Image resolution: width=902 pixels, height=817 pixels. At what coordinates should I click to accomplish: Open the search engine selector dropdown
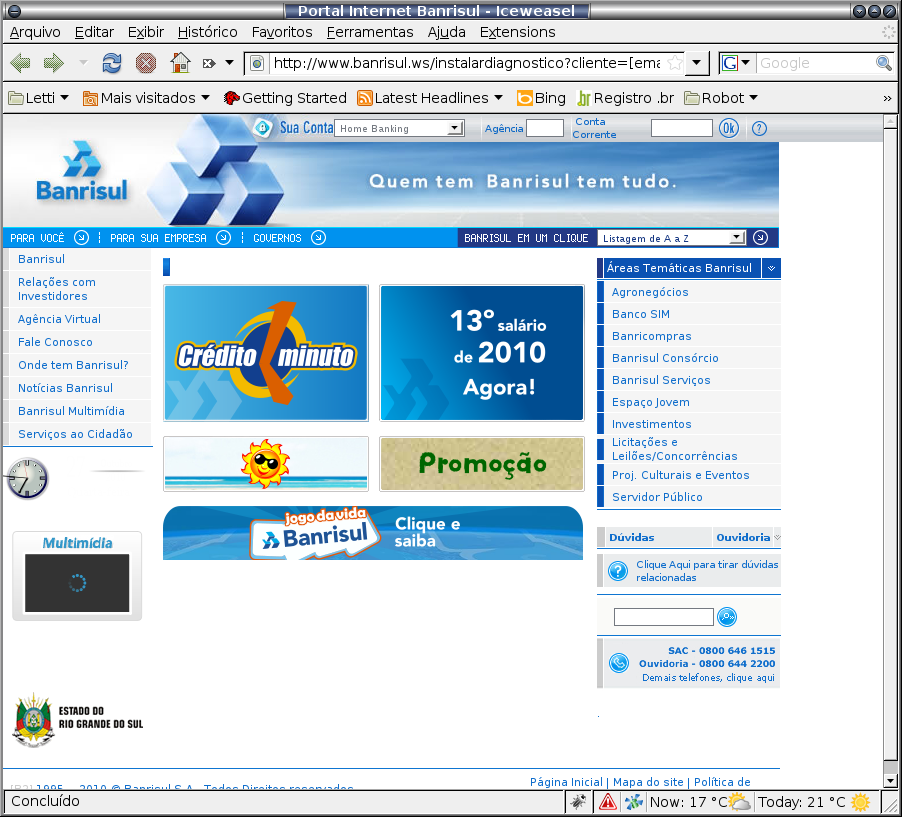(736, 63)
